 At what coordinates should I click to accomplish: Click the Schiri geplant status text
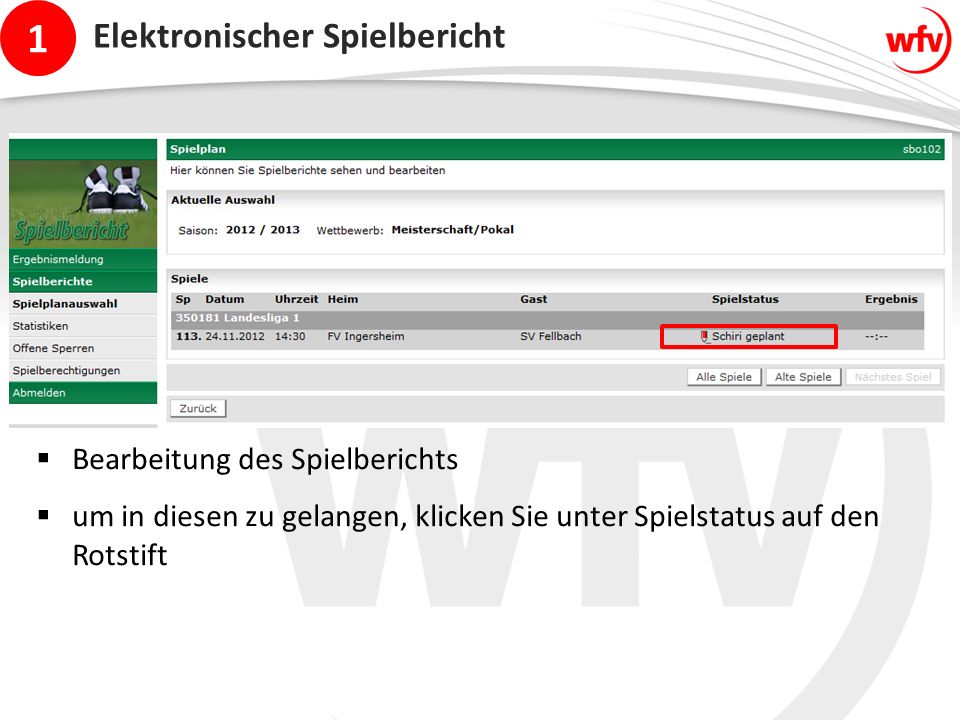click(748, 336)
